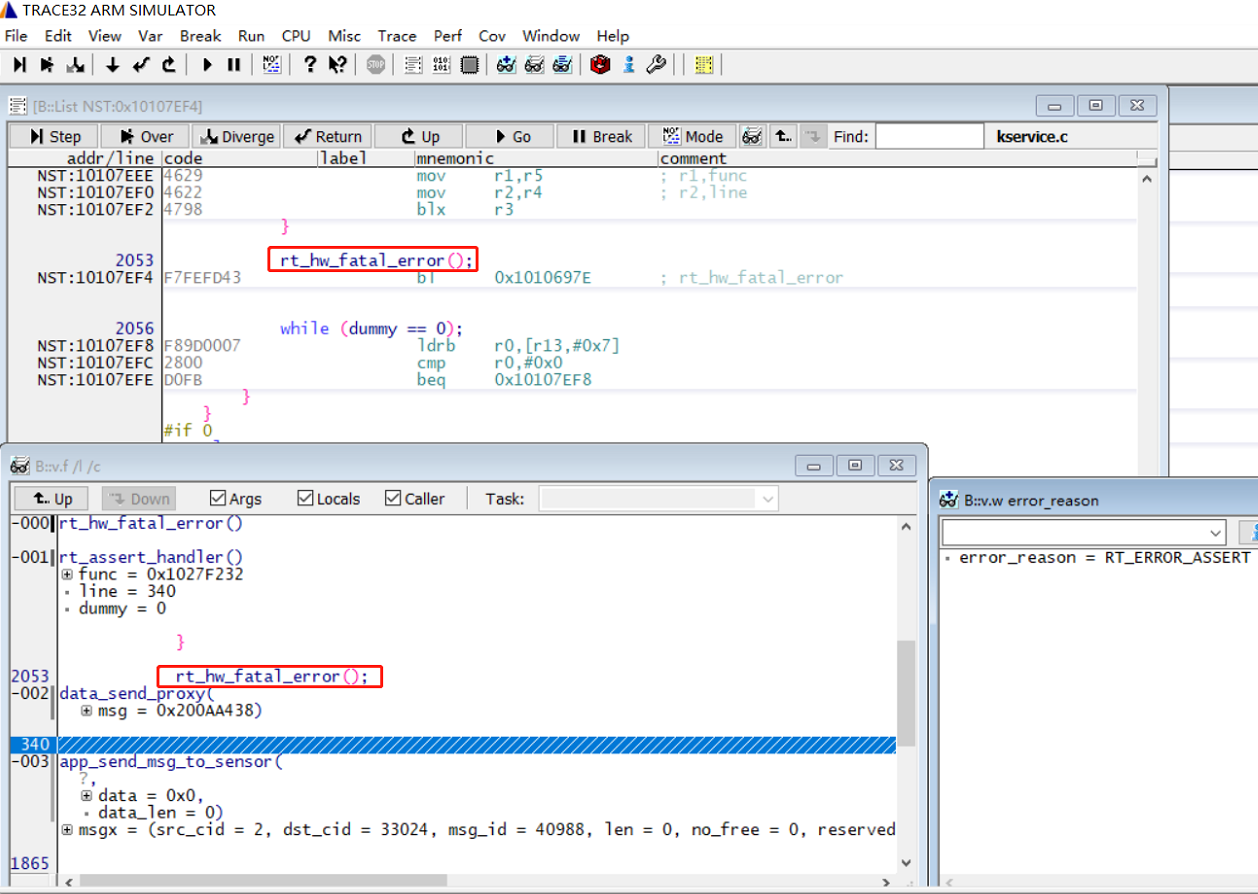Expand the msg = 0x200AA438 entry
Viewport: 1258px width, 894px height.
pyautogui.click(x=87, y=710)
